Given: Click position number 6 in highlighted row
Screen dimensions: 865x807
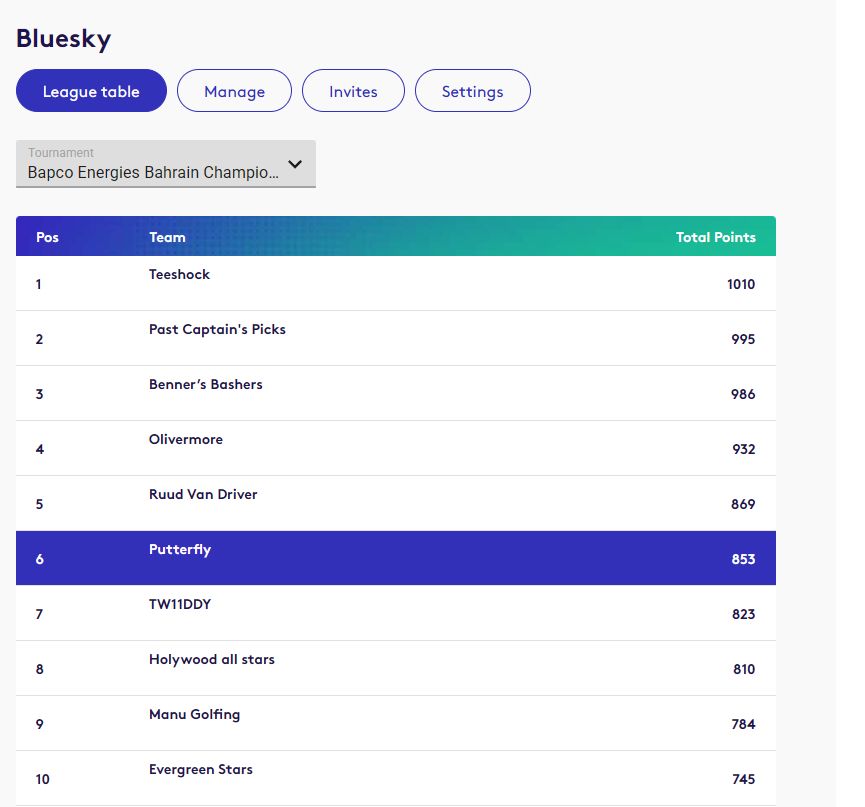Looking at the screenshot, I should pyautogui.click(x=40, y=559).
